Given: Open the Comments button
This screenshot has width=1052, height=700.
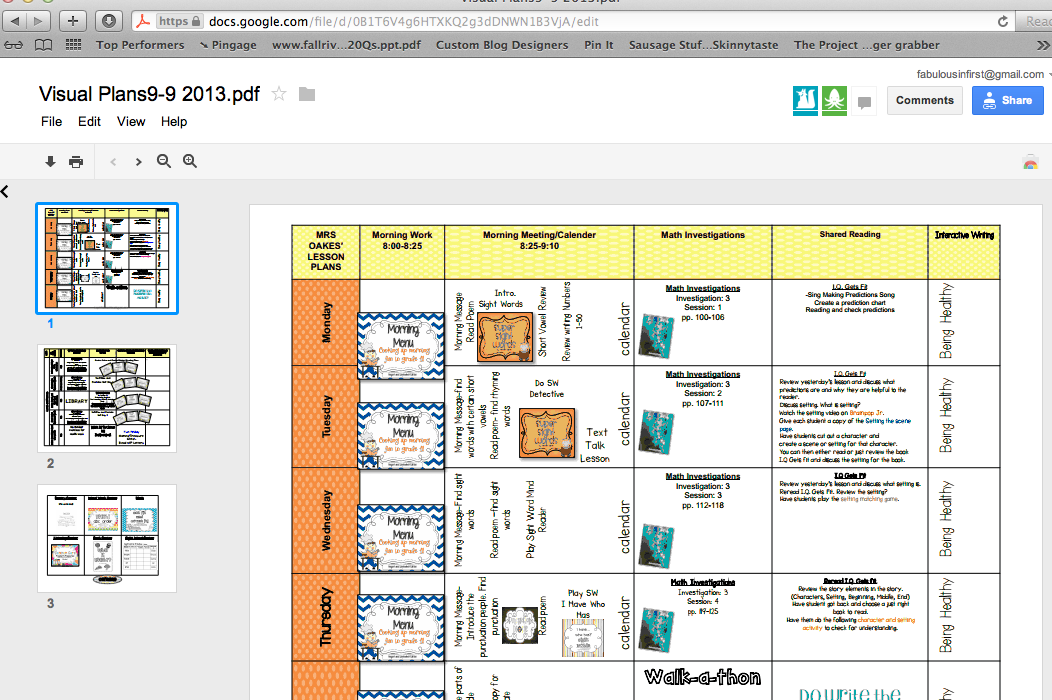Looking at the screenshot, I should point(925,100).
